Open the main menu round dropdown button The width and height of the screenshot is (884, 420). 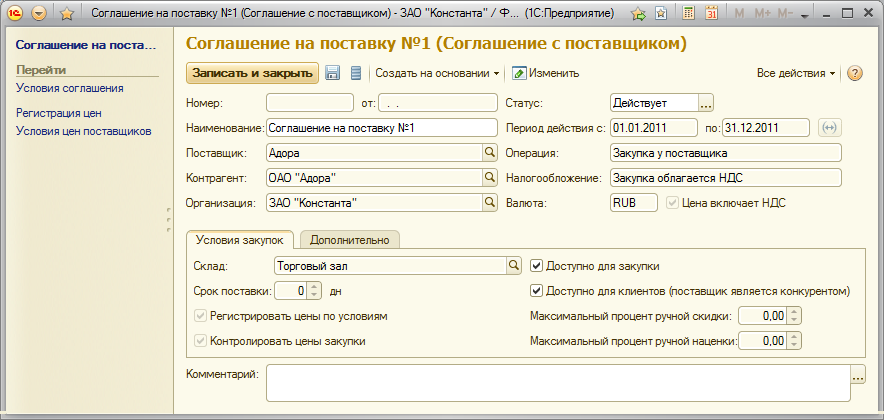[x=38, y=14]
